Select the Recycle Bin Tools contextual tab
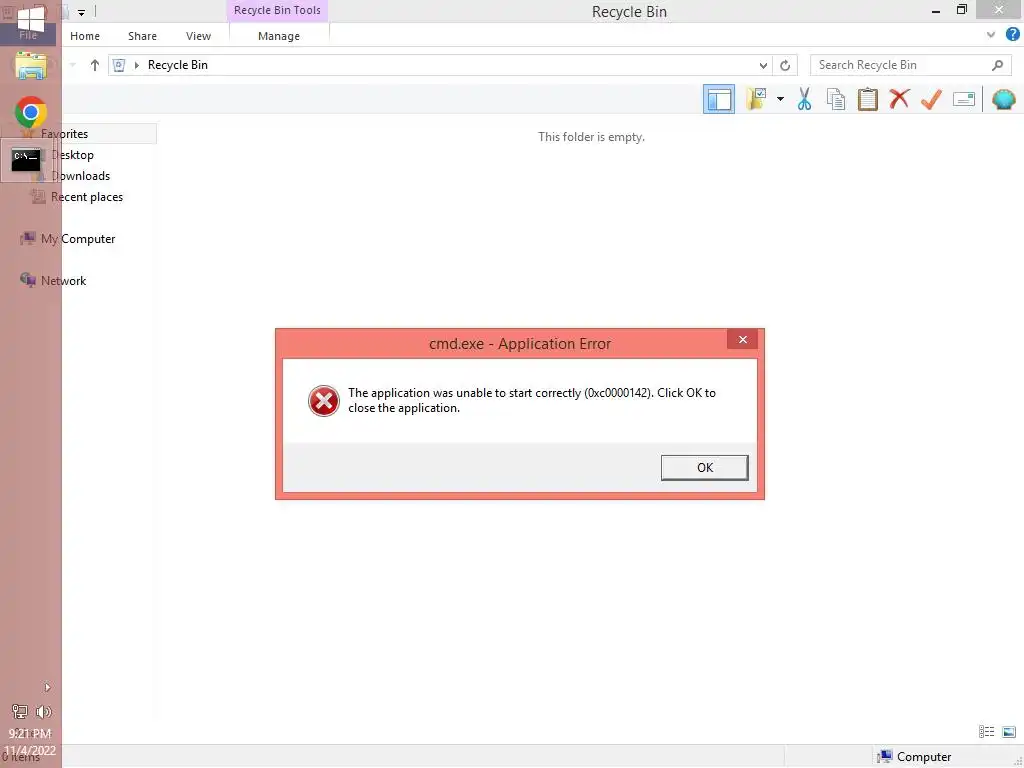This screenshot has width=1024, height=768. point(278,10)
